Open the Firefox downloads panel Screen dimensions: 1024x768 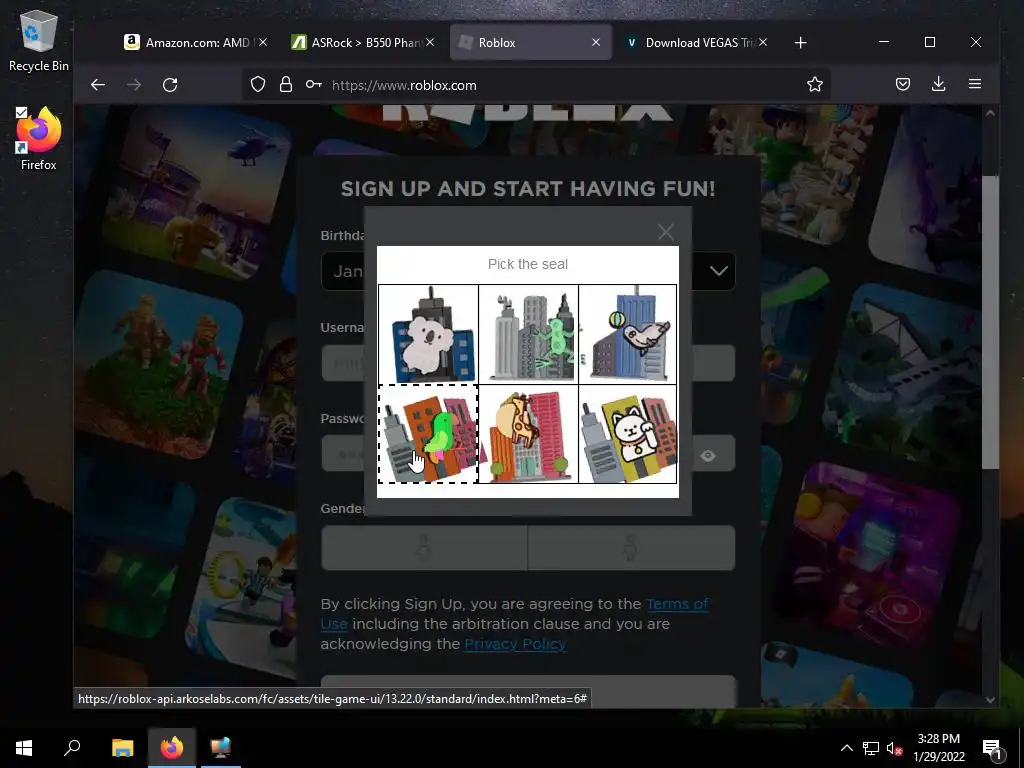click(x=938, y=84)
